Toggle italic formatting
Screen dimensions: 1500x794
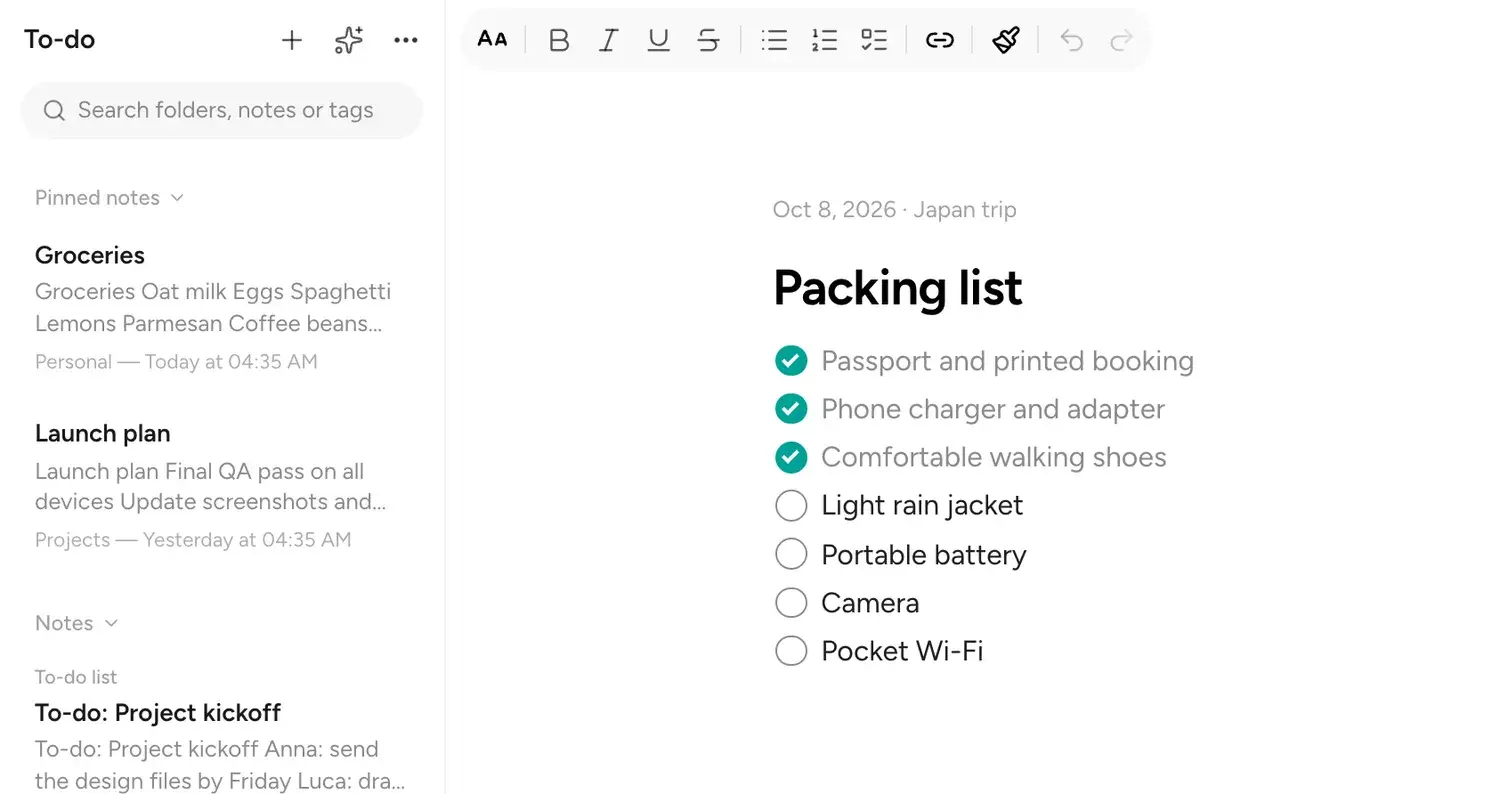608,40
